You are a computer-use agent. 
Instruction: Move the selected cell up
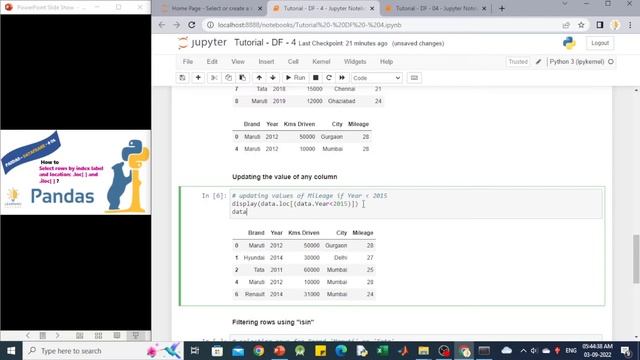(259, 78)
